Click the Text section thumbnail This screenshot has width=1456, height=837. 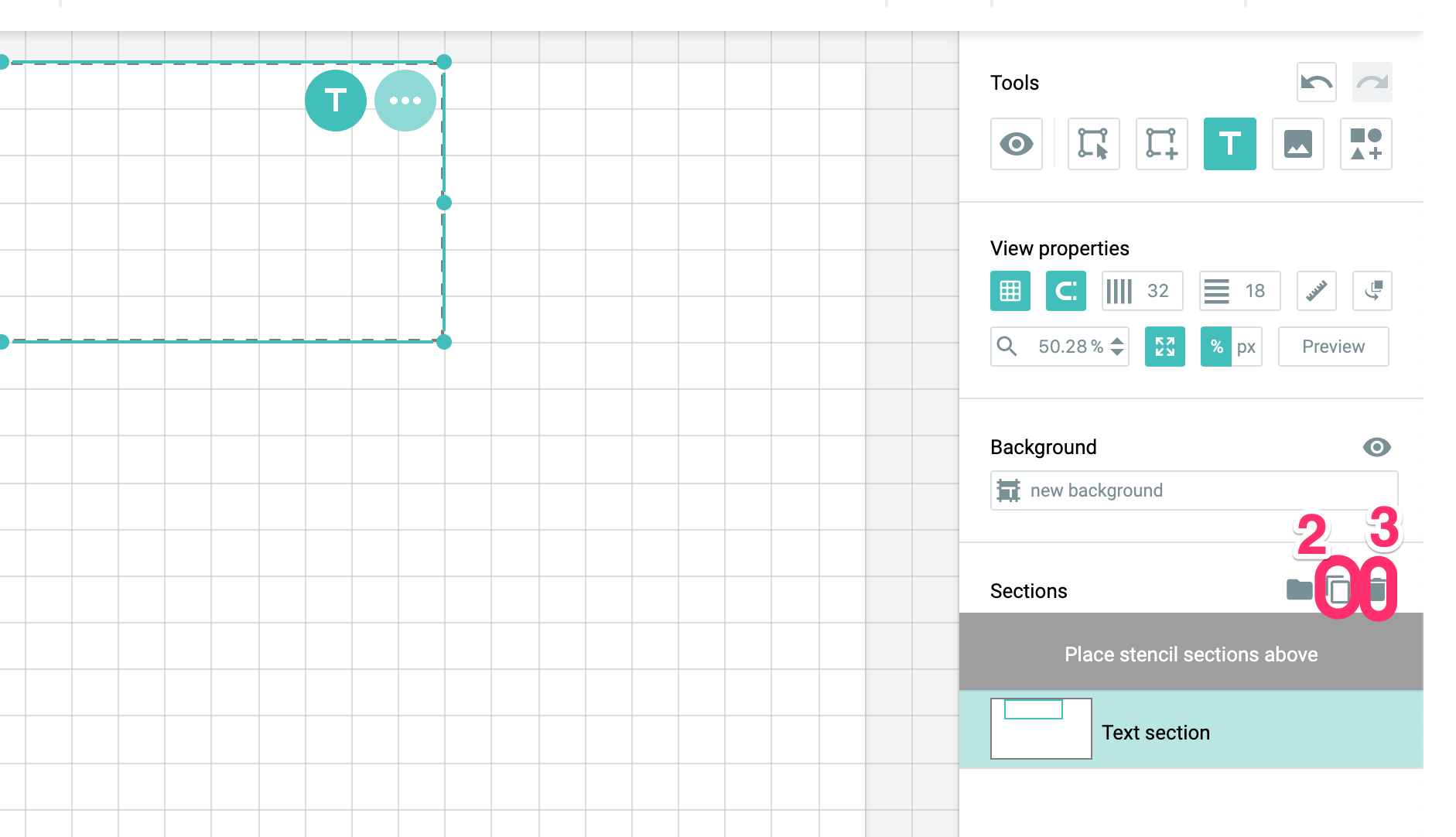tap(1041, 729)
